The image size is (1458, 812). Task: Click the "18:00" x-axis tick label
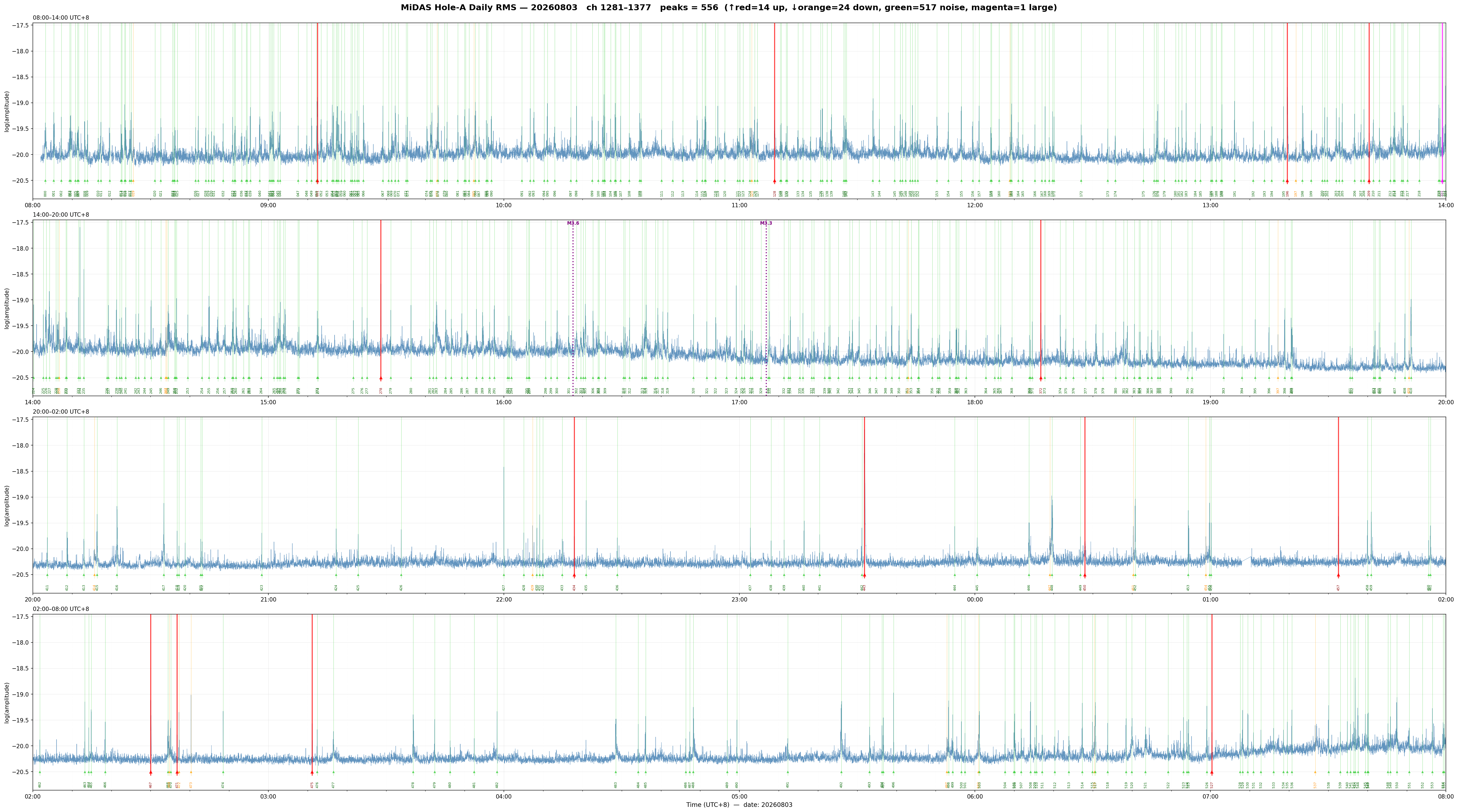click(x=975, y=402)
